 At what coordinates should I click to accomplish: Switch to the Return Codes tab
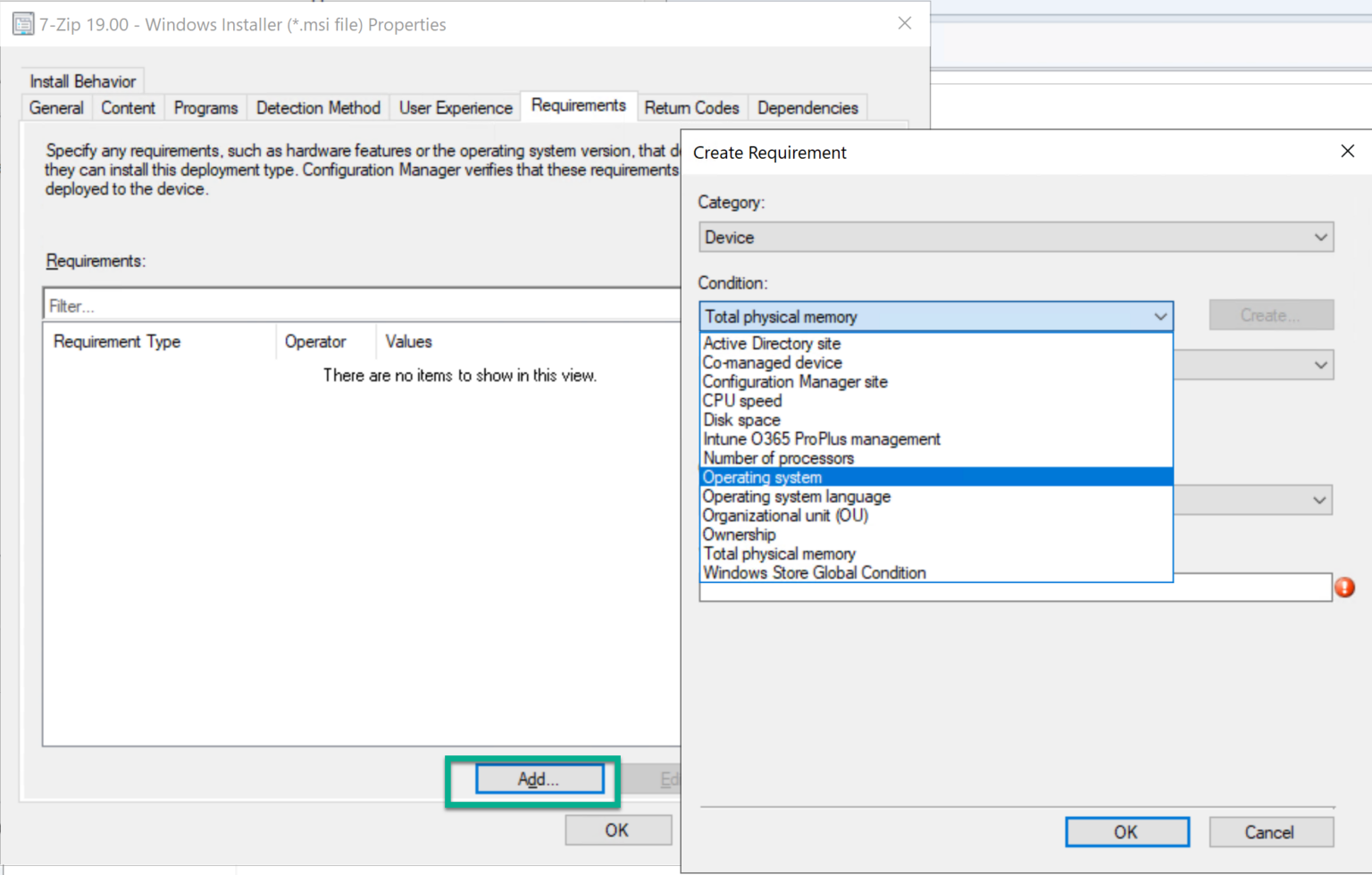coord(691,107)
